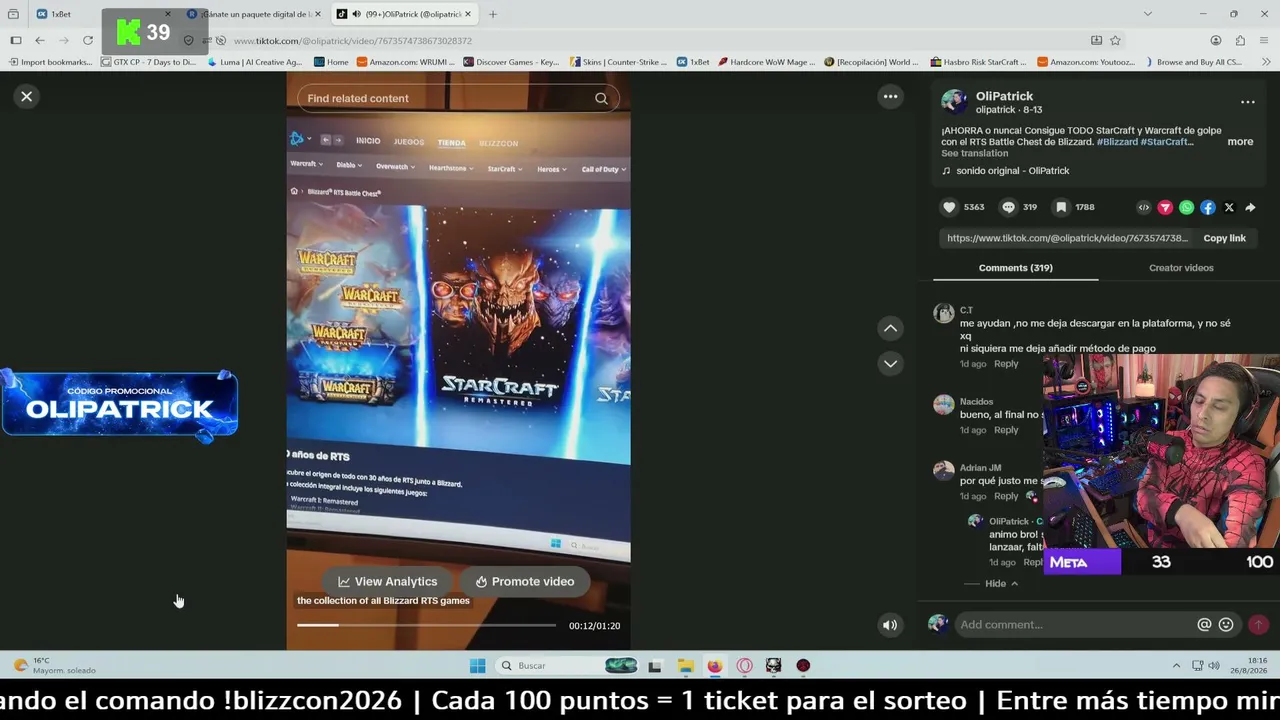Click the embed code icon

(1144, 207)
